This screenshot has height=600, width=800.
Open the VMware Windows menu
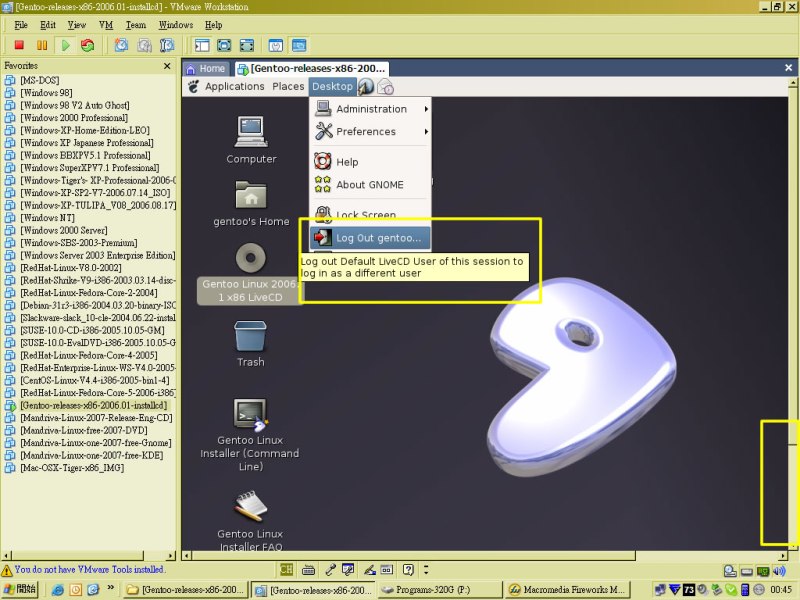176,24
